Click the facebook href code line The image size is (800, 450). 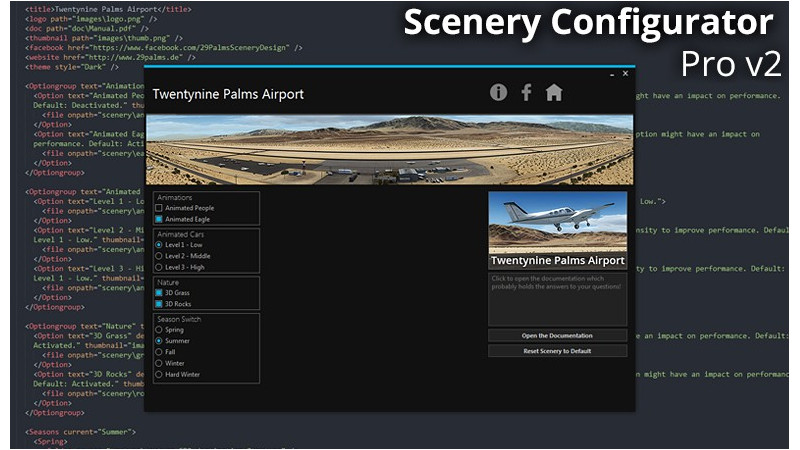pos(164,47)
